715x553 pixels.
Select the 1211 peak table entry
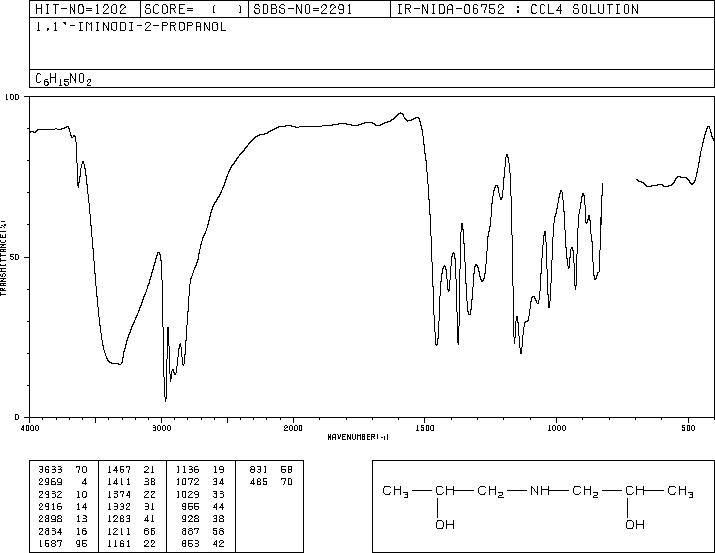click(131, 531)
